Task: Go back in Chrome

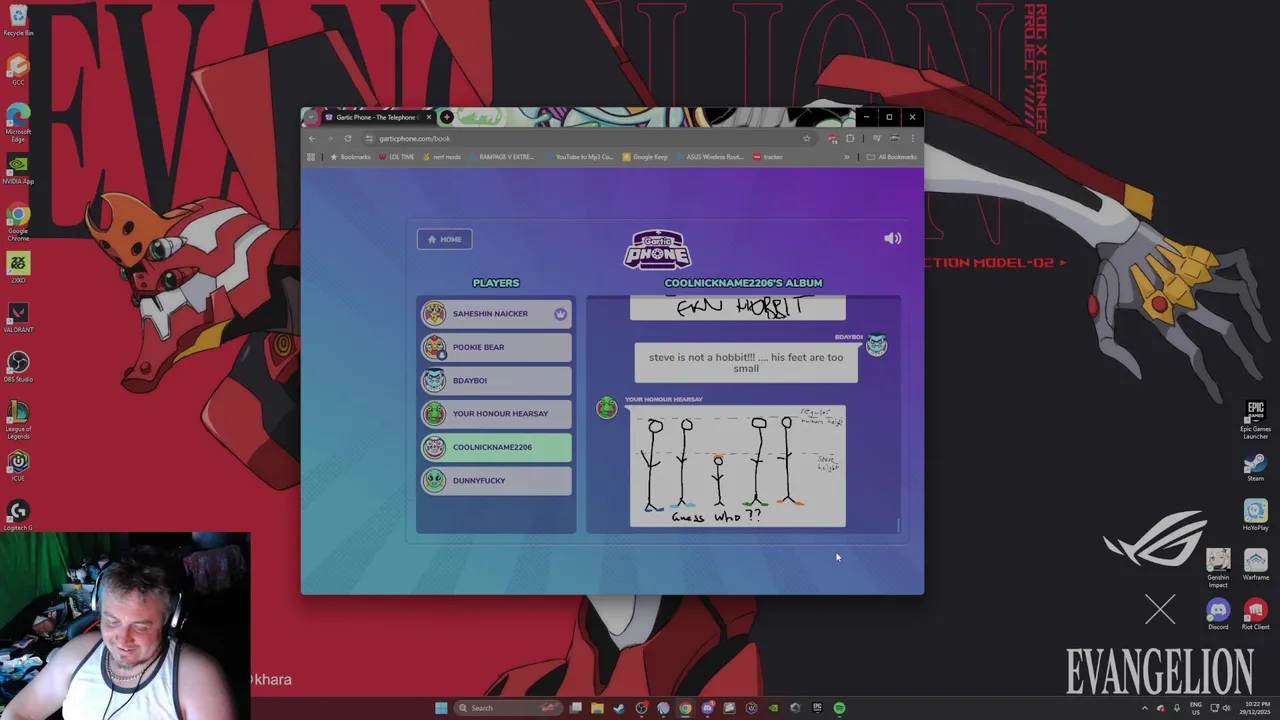Action: (311, 138)
